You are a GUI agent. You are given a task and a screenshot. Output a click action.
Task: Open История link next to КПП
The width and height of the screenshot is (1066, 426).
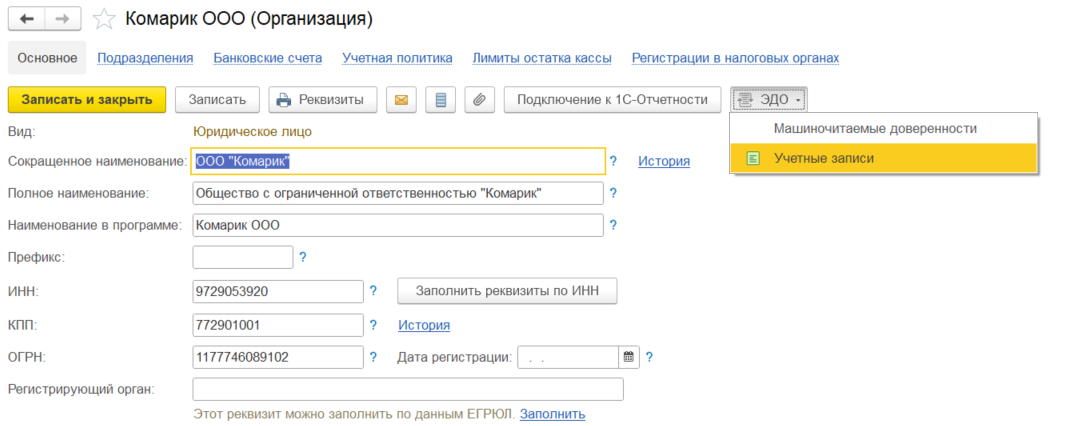click(x=424, y=325)
